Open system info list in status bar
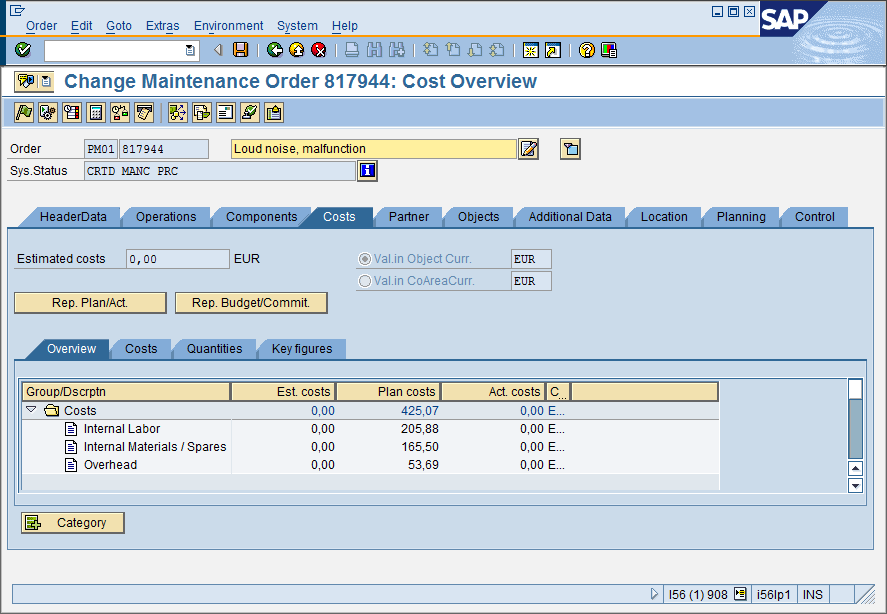887x614 pixels. coord(740,594)
